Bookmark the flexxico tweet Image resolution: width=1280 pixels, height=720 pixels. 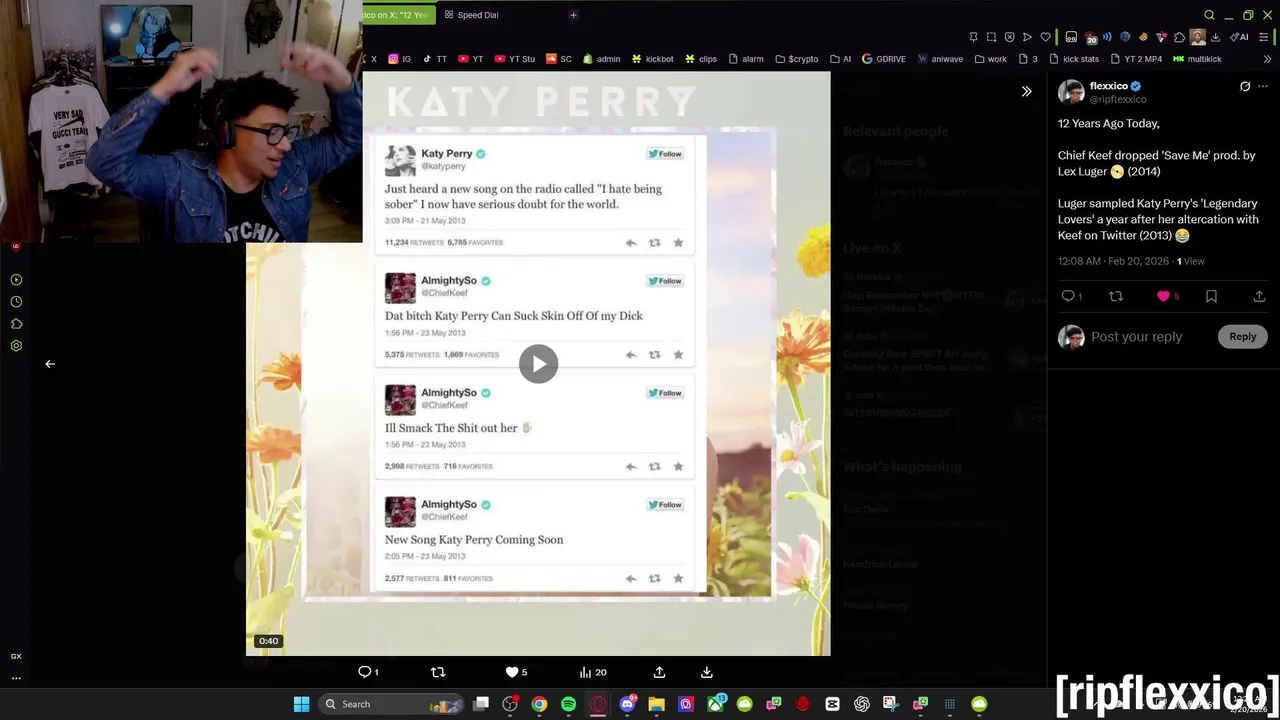pos(1211,296)
